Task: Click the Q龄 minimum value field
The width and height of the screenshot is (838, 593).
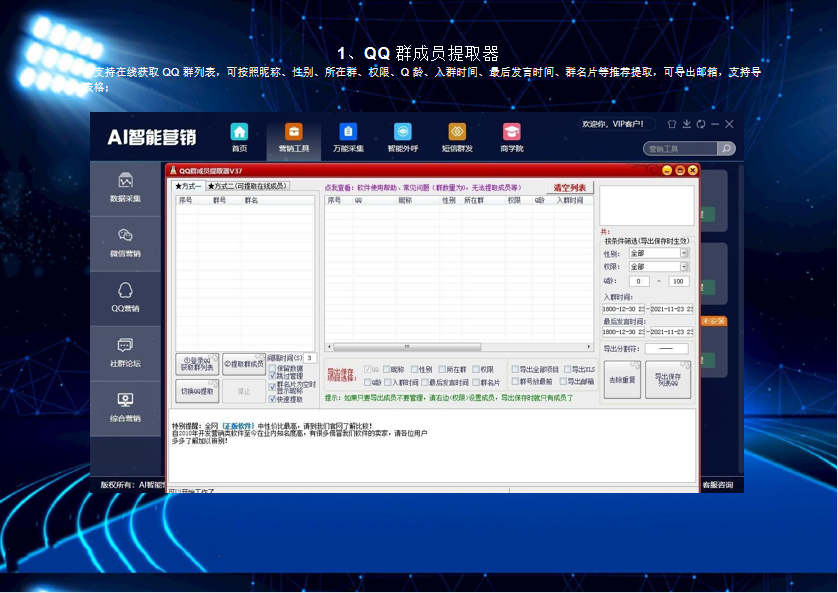Action: click(x=639, y=281)
